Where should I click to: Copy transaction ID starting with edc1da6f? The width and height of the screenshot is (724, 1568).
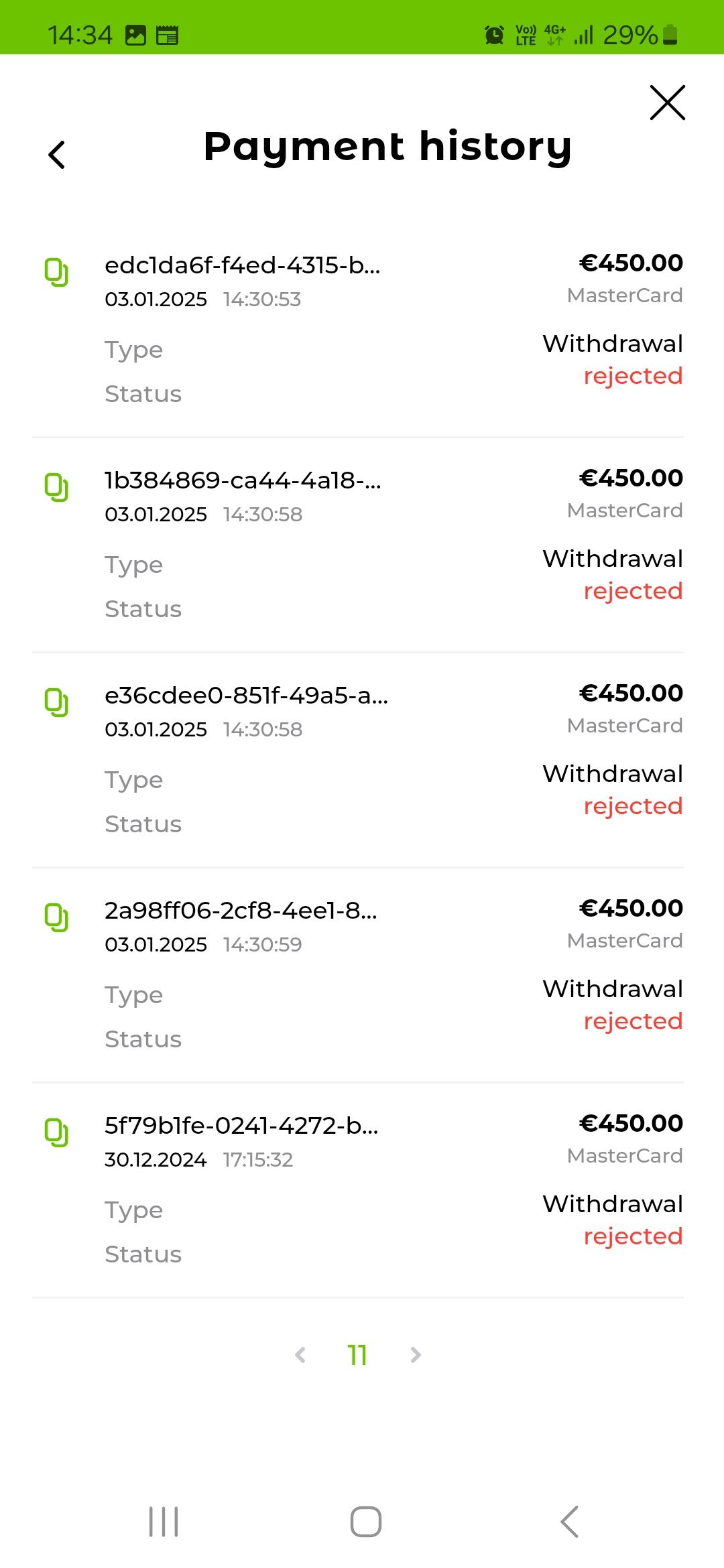[x=56, y=272]
